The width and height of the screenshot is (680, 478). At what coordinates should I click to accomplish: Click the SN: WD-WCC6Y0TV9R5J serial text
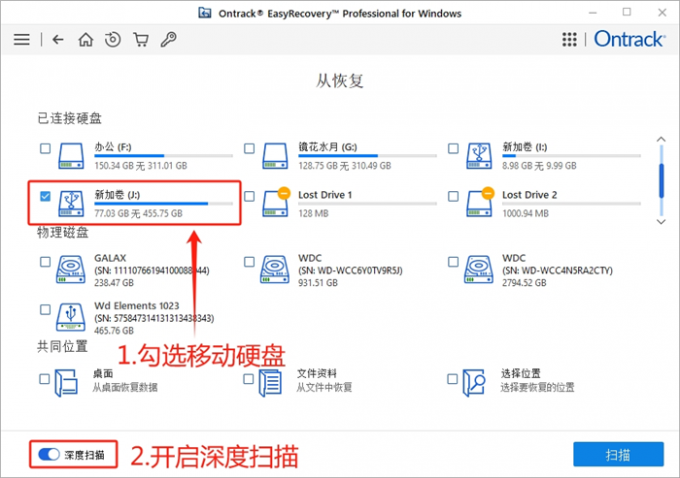tap(350, 271)
